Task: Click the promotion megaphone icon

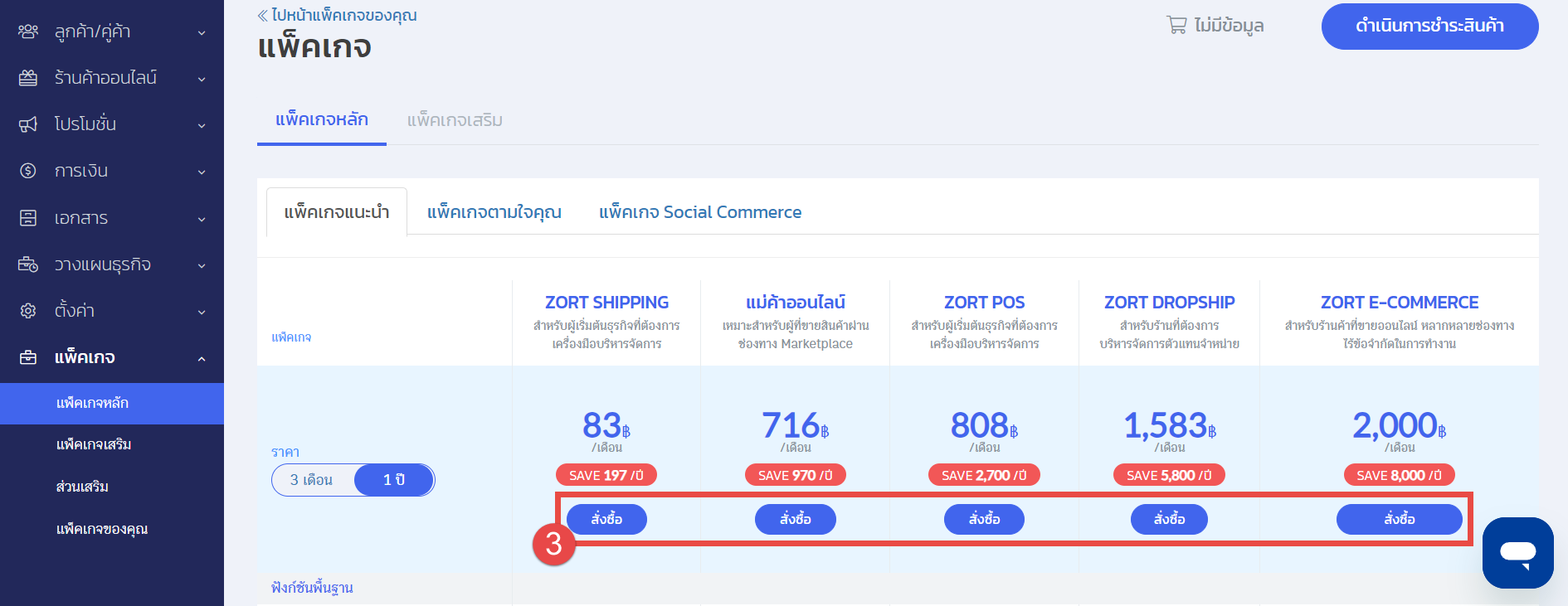Action: (x=28, y=124)
